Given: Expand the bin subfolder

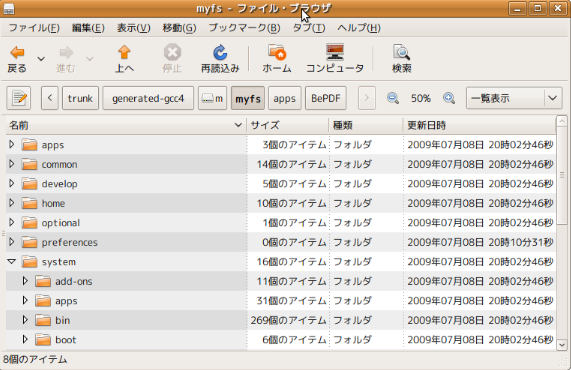Looking at the screenshot, I should click(x=25, y=320).
